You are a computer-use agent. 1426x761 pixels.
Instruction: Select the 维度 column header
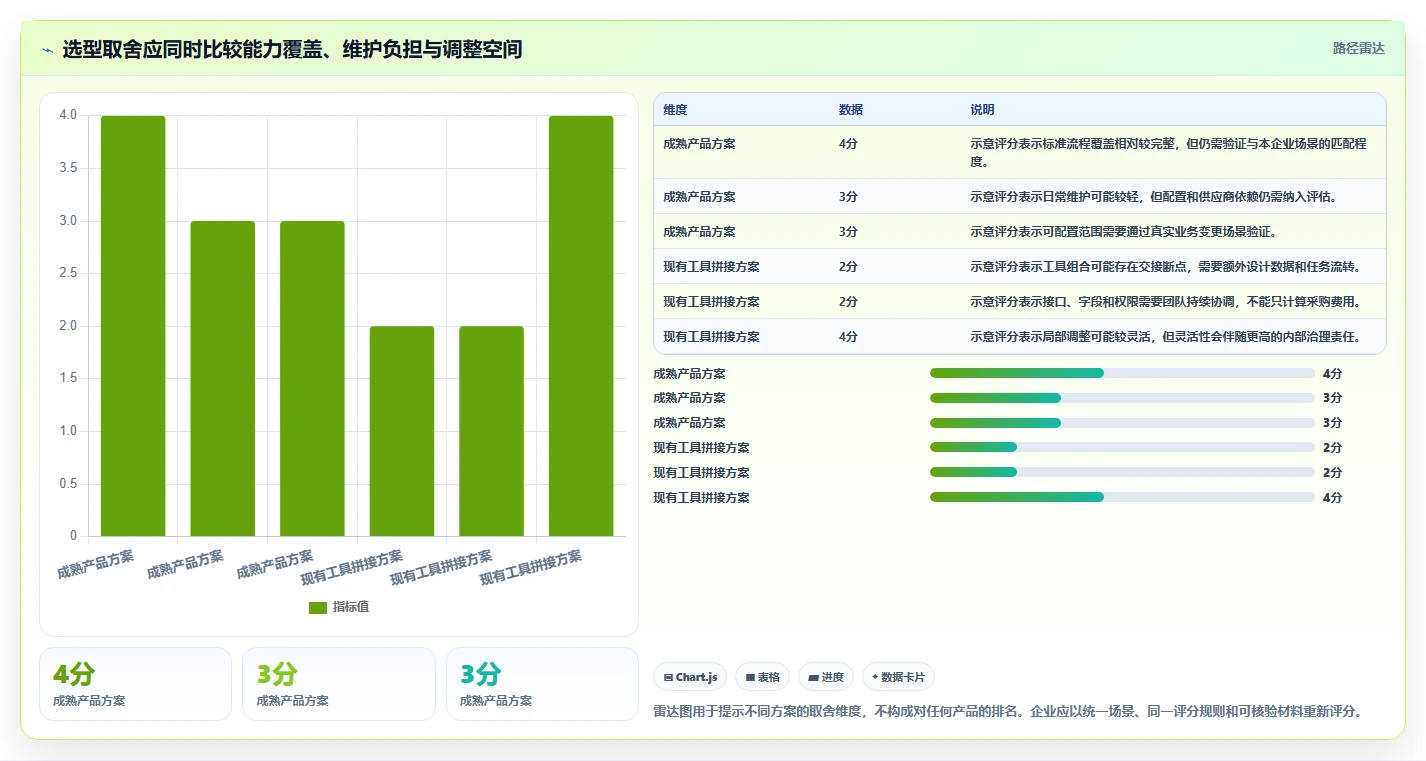[675, 110]
